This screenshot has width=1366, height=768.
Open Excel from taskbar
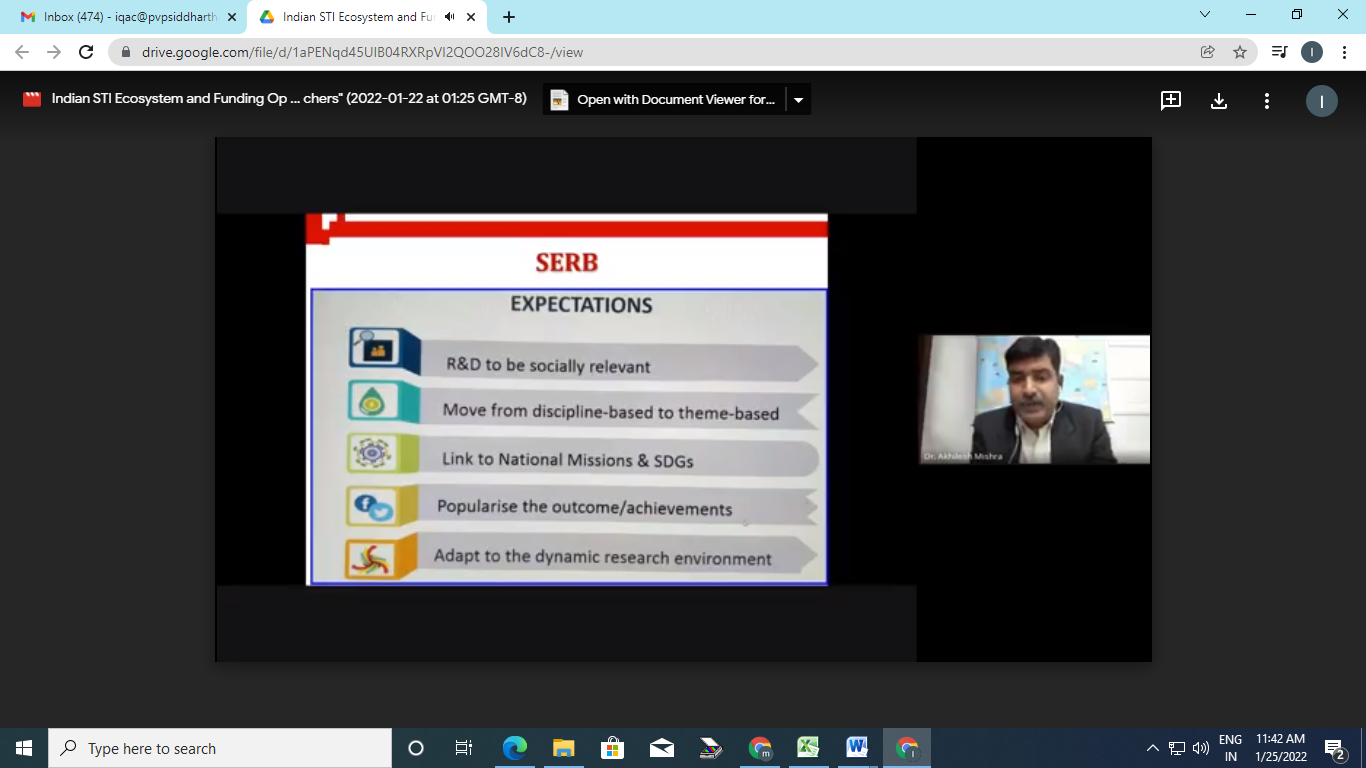coord(808,748)
